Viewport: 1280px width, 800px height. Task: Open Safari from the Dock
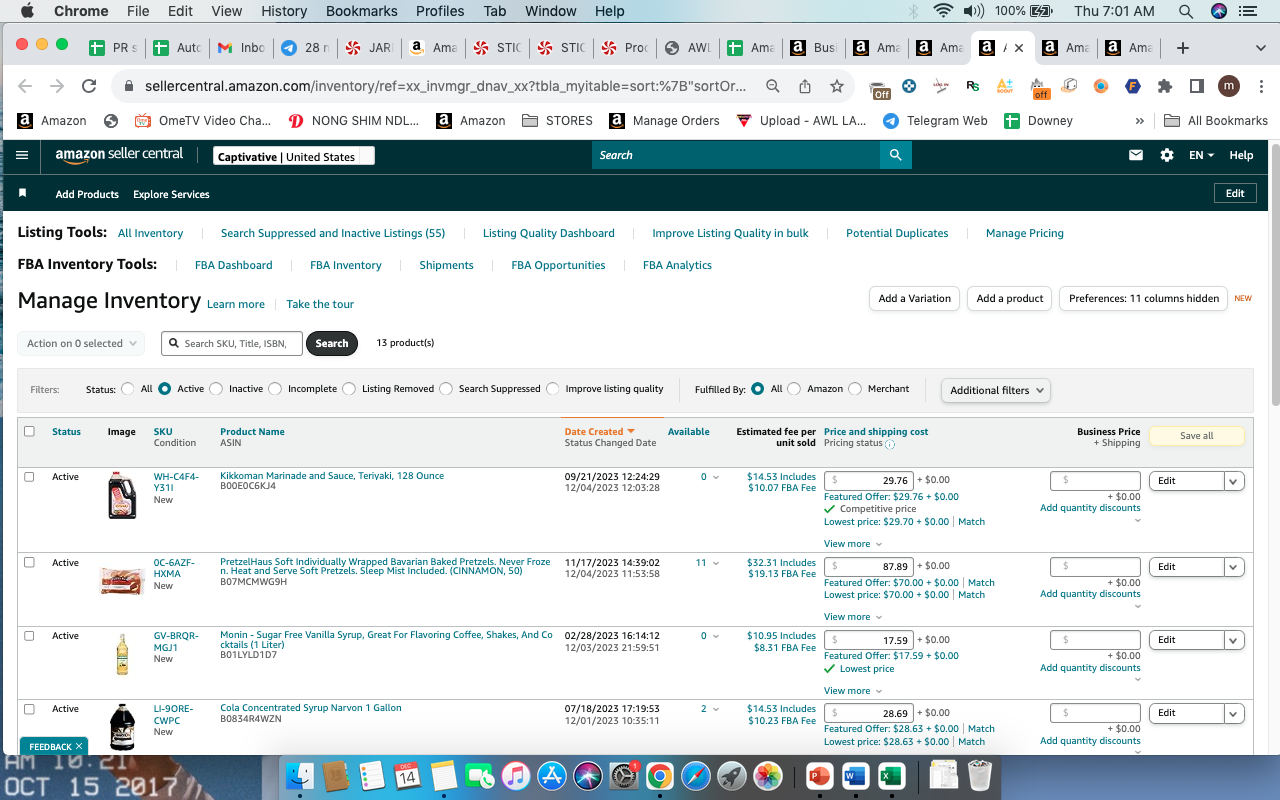coord(696,776)
